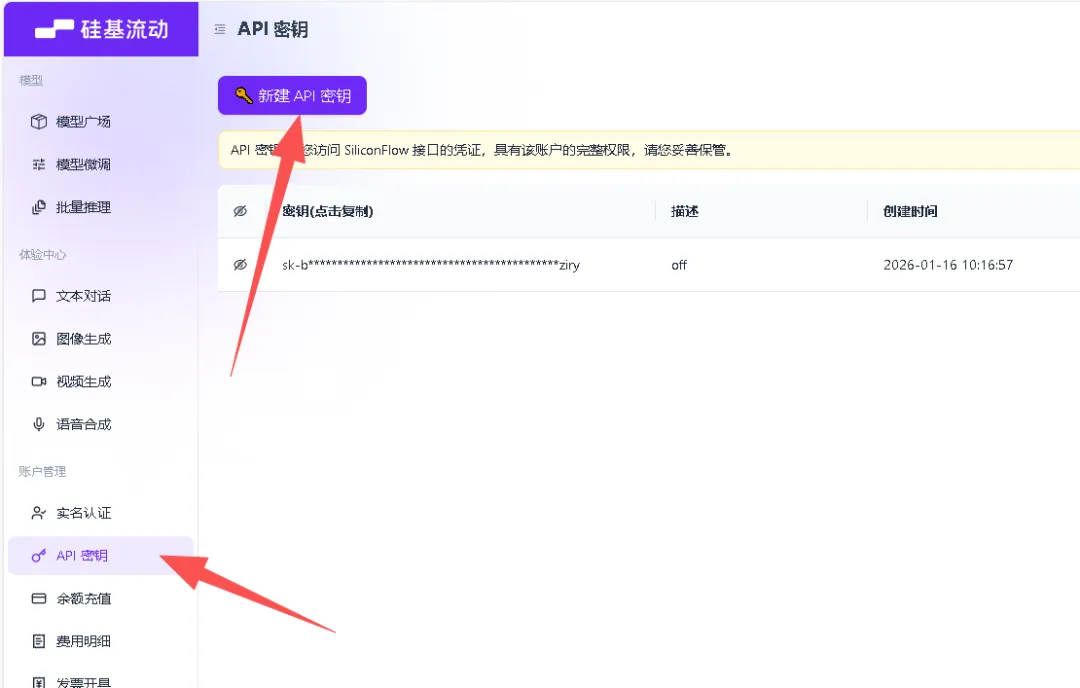This screenshot has width=1080, height=688.
Task: Open 模型微调 sliders icon
Action: click(x=39, y=165)
